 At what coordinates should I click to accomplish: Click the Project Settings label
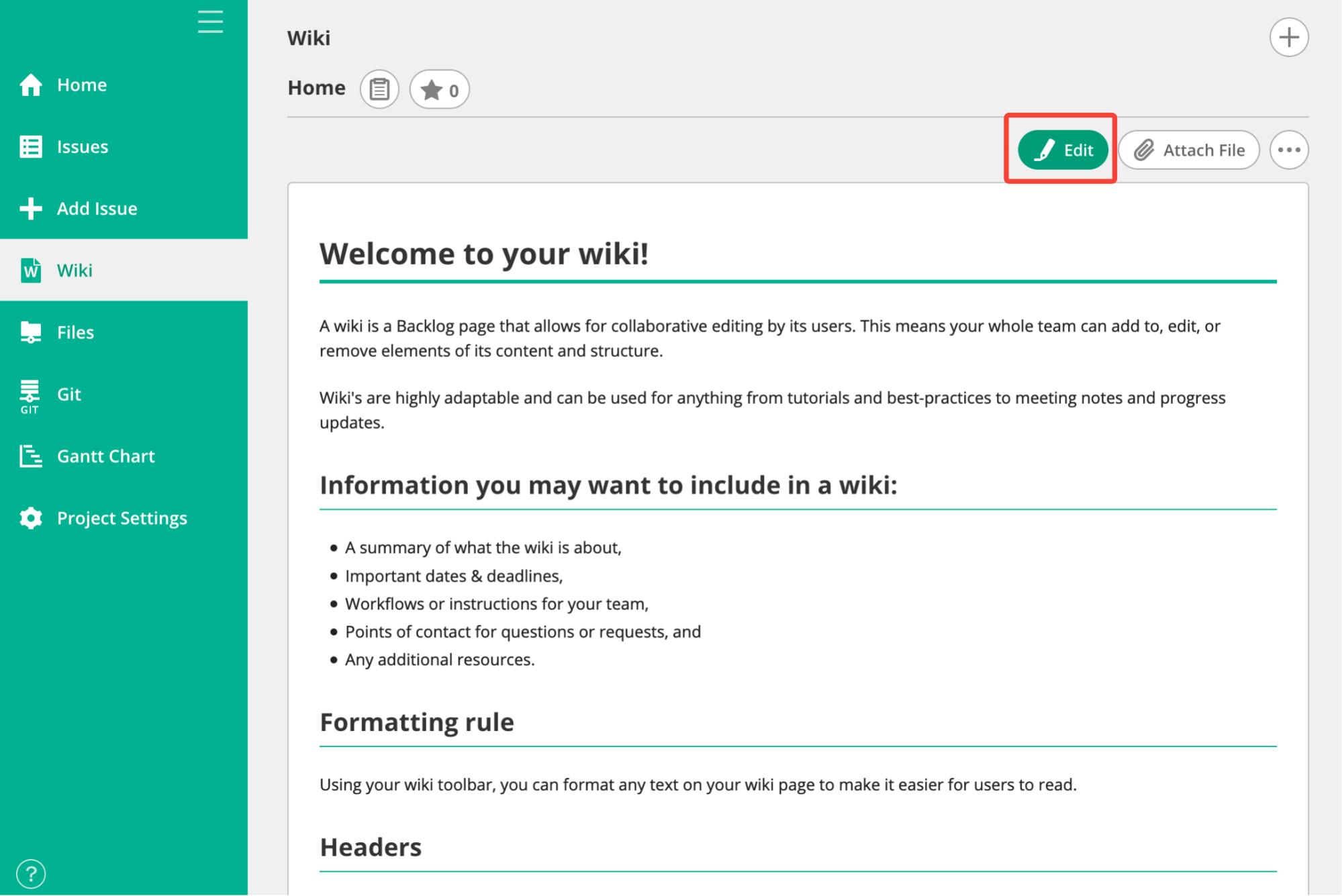point(122,518)
